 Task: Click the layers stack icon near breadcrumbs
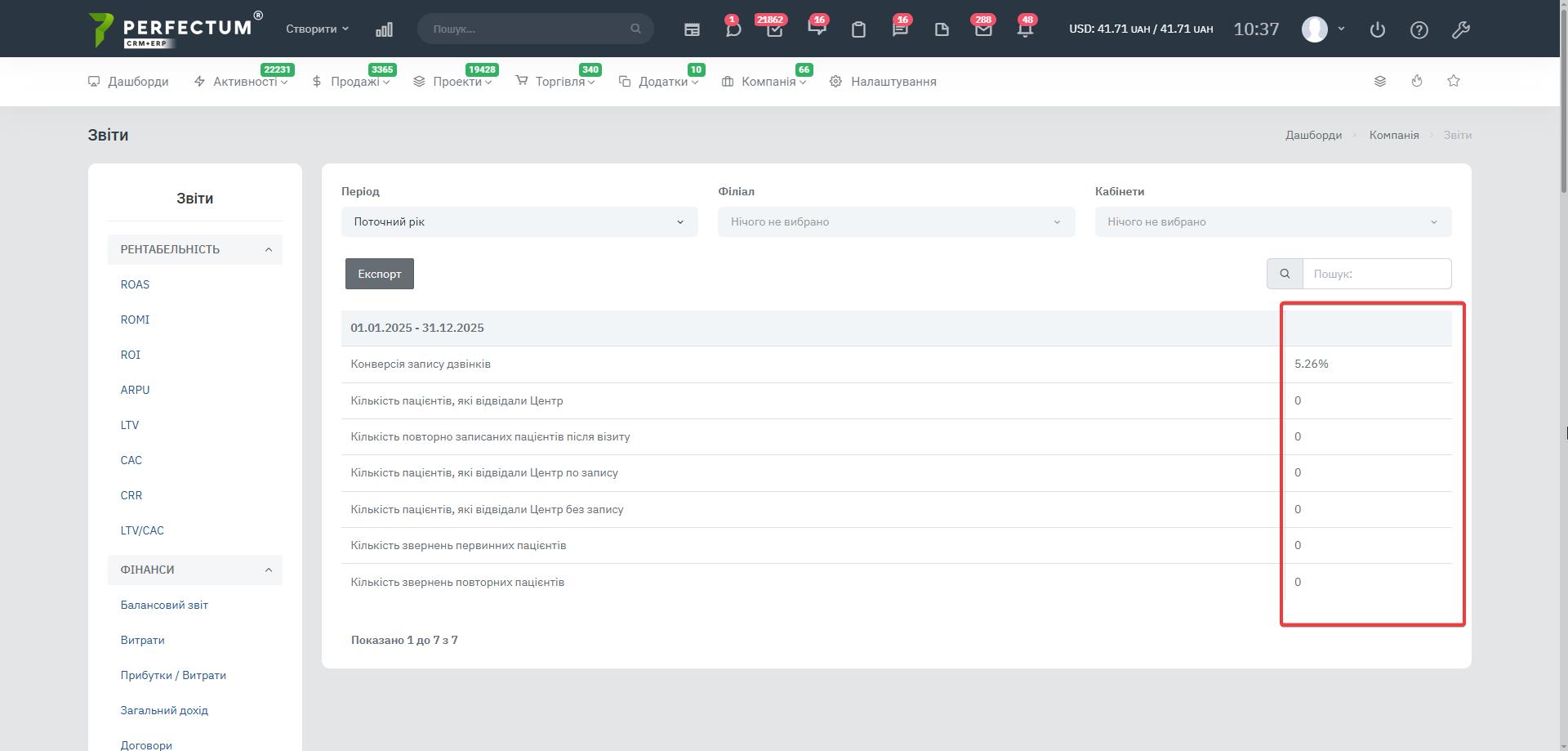(x=1380, y=81)
